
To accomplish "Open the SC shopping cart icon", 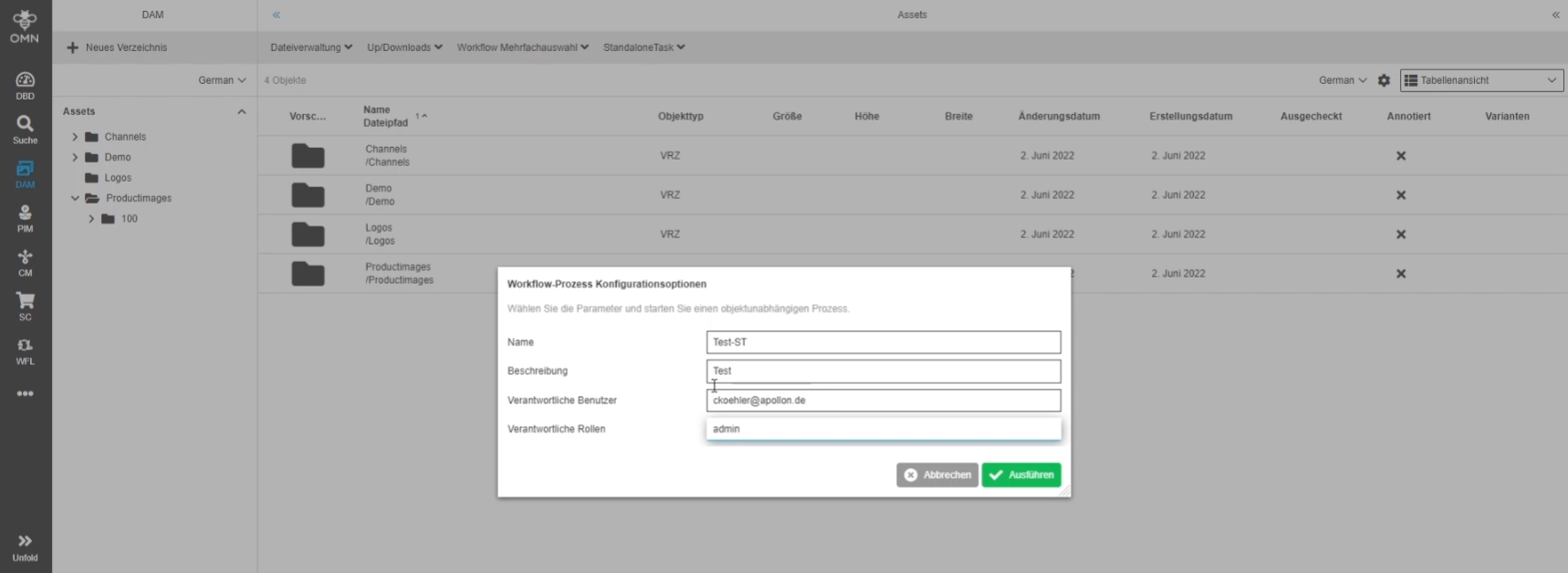I will (25, 307).
